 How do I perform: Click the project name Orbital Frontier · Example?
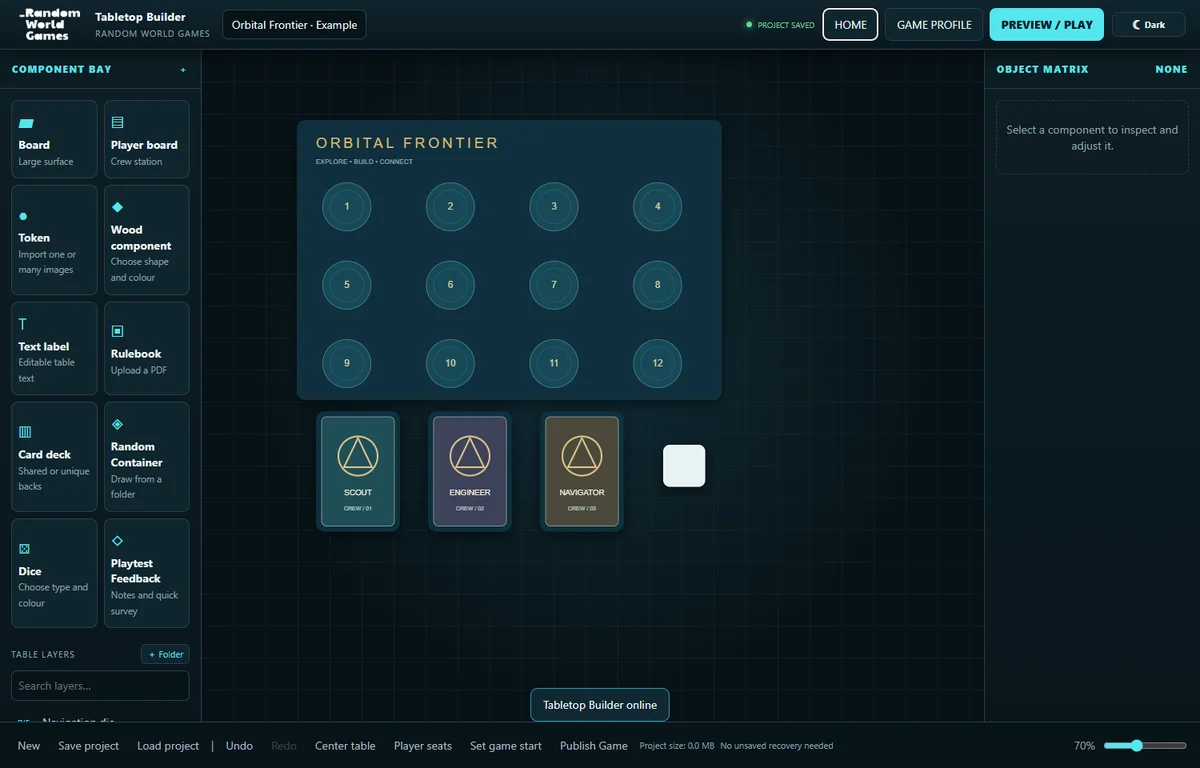click(x=294, y=25)
